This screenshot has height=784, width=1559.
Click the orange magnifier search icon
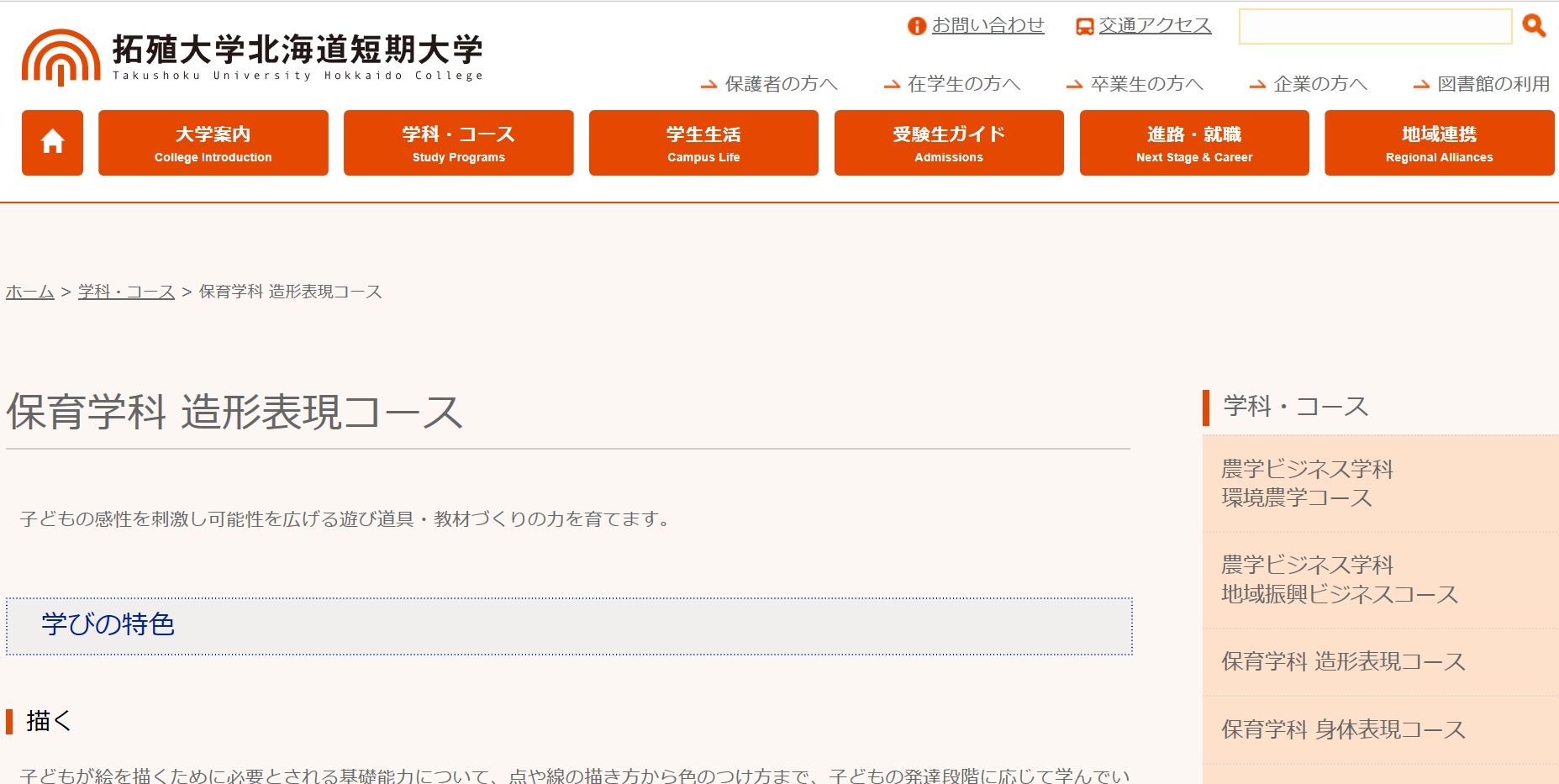pyautogui.click(x=1534, y=26)
